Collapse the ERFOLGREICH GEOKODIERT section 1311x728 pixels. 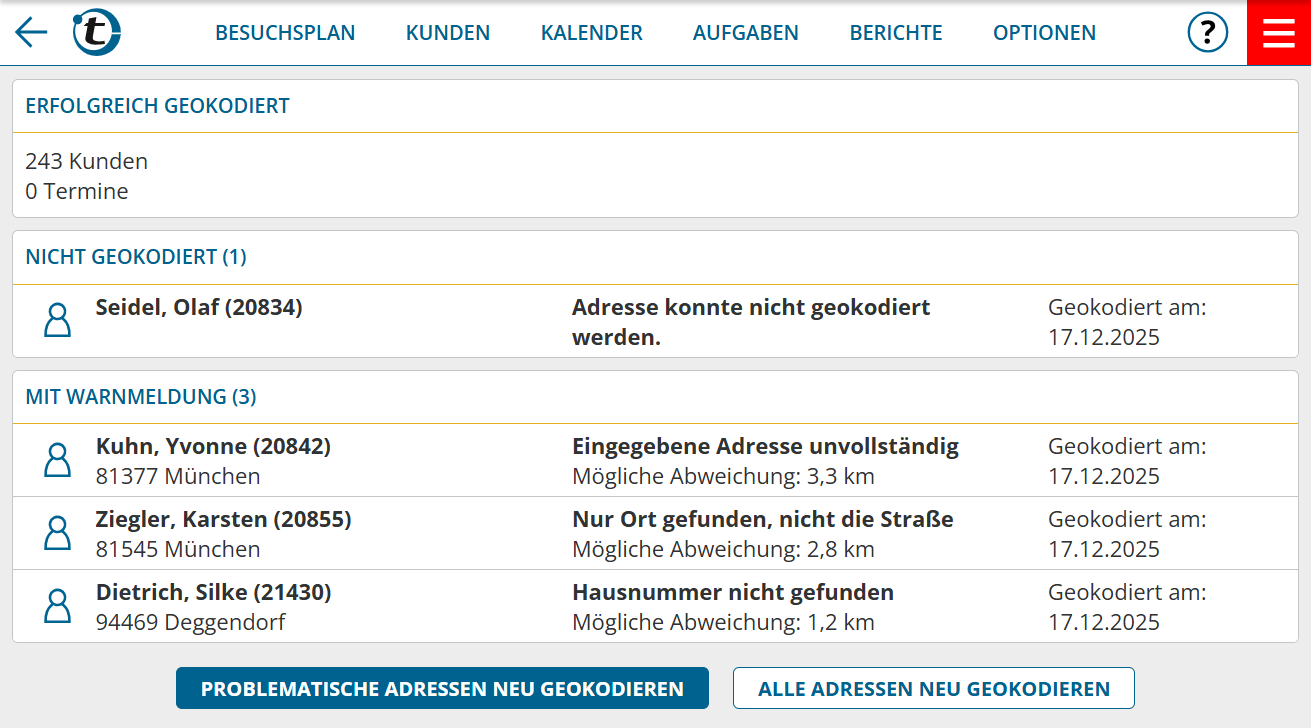[x=157, y=105]
